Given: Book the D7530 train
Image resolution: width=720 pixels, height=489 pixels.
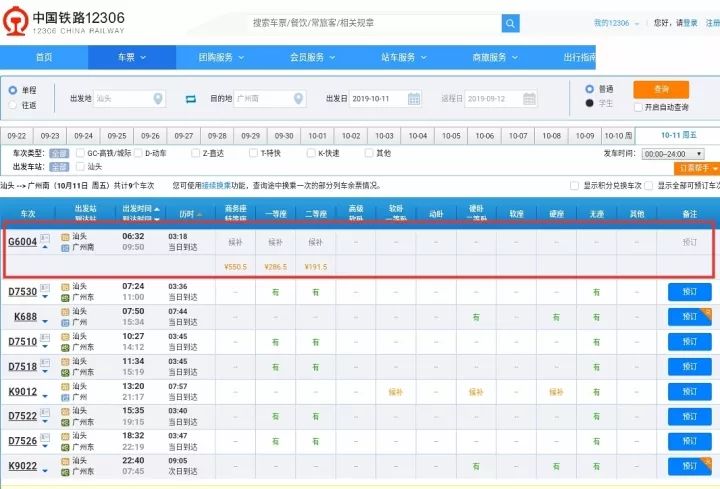Looking at the screenshot, I should (690, 292).
